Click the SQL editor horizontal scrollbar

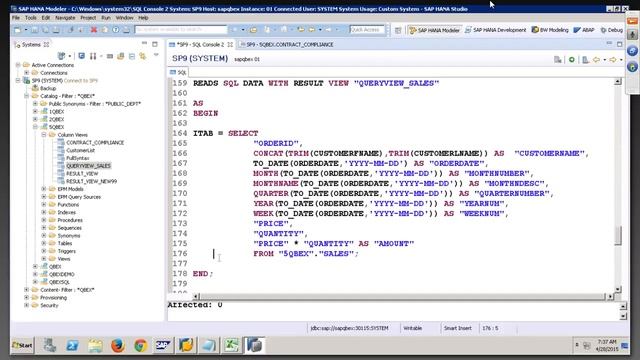tap(402, 296)
